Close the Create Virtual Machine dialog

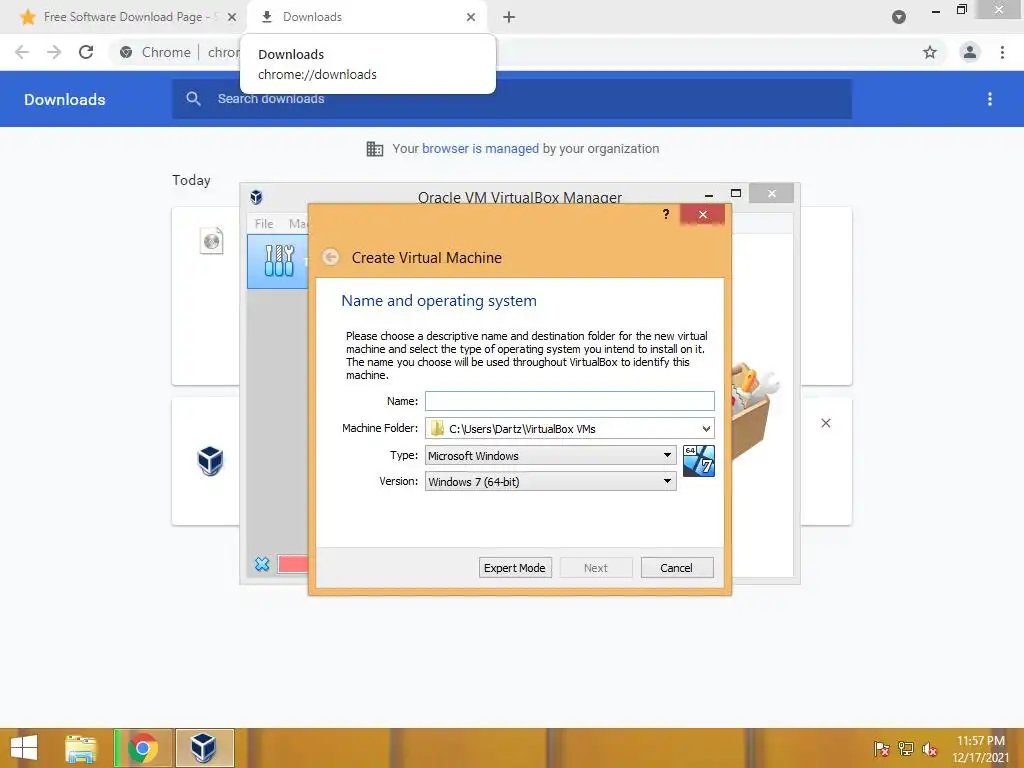click(x=703, y=214)
